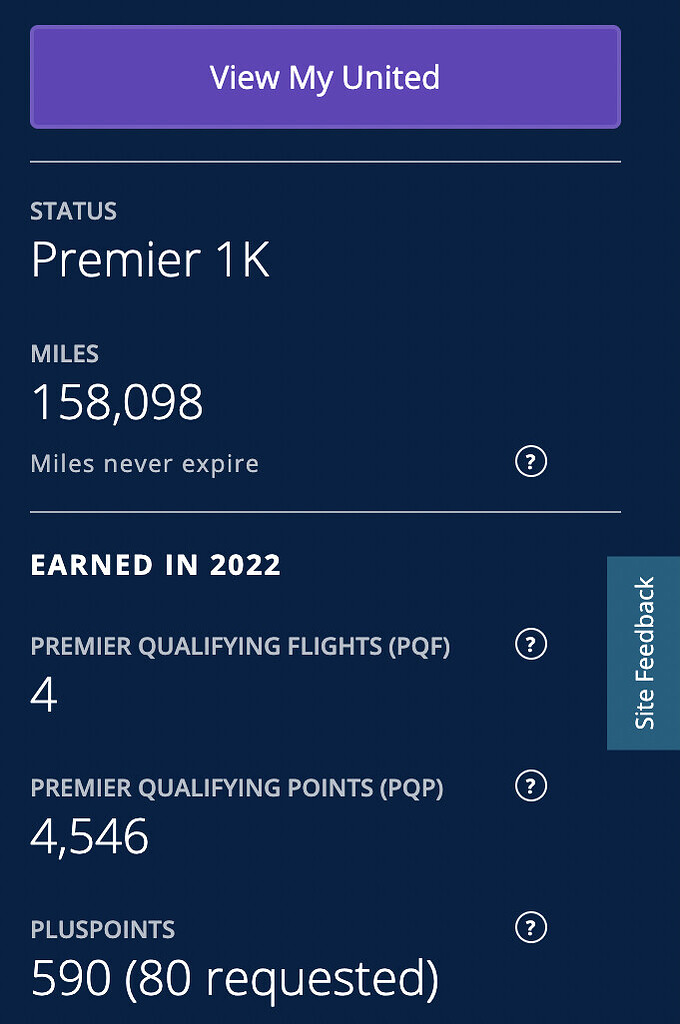Click the 158,098 miles balance

click(x=119, y=402)
